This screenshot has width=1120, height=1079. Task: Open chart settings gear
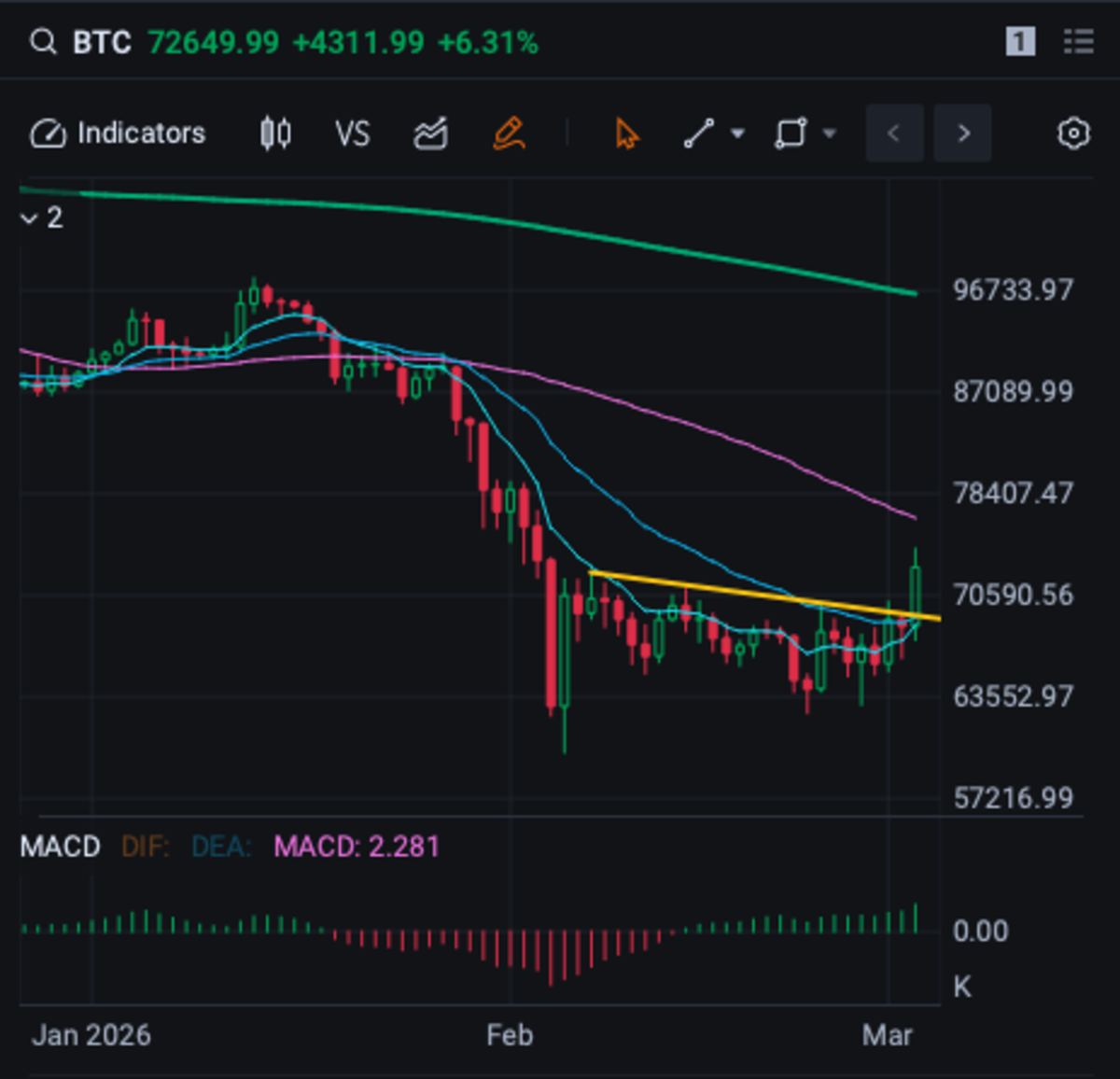[1073, 134]
